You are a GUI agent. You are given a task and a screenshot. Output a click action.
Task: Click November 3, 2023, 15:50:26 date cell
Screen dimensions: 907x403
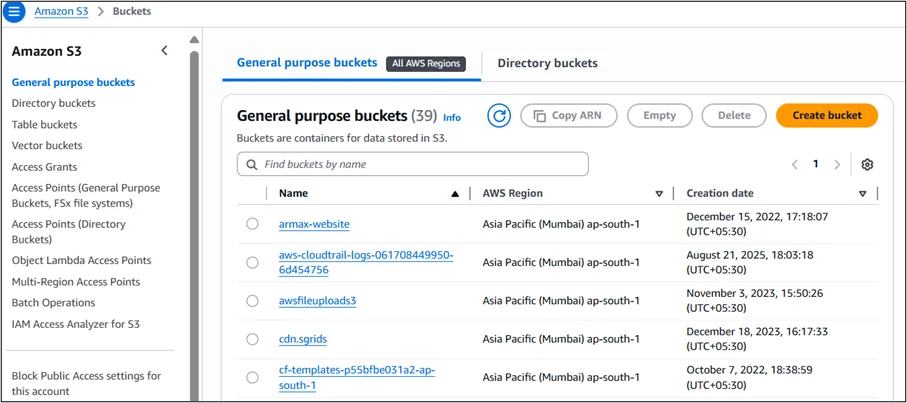pyautogui.click(x=753, y=301)
